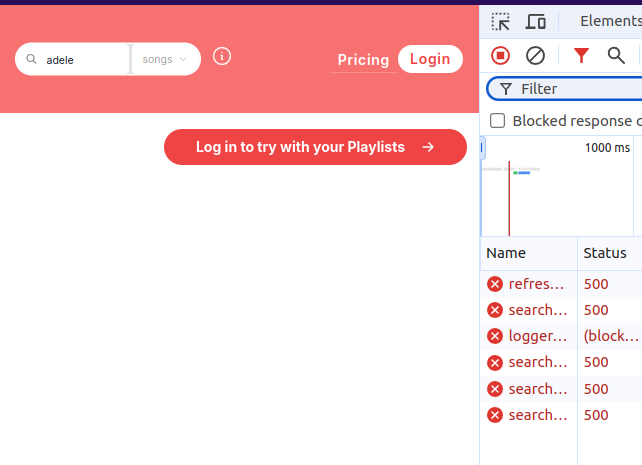Click Log in to try with your Playlists
Screen dimensions: 642x465
tap(315, 147)
